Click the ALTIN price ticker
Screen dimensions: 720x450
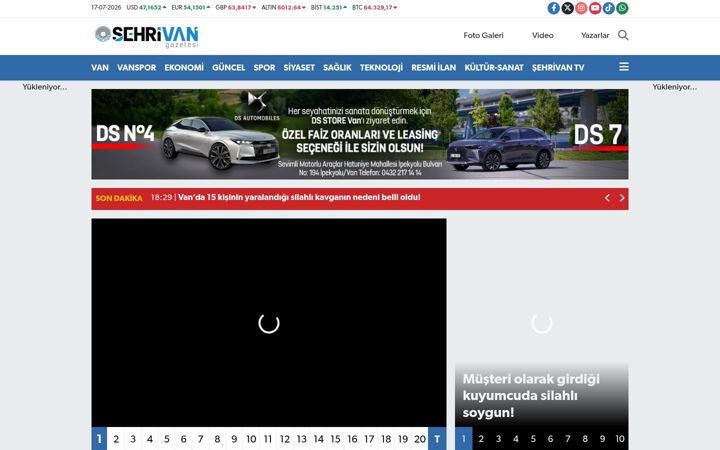coord(283,7)
